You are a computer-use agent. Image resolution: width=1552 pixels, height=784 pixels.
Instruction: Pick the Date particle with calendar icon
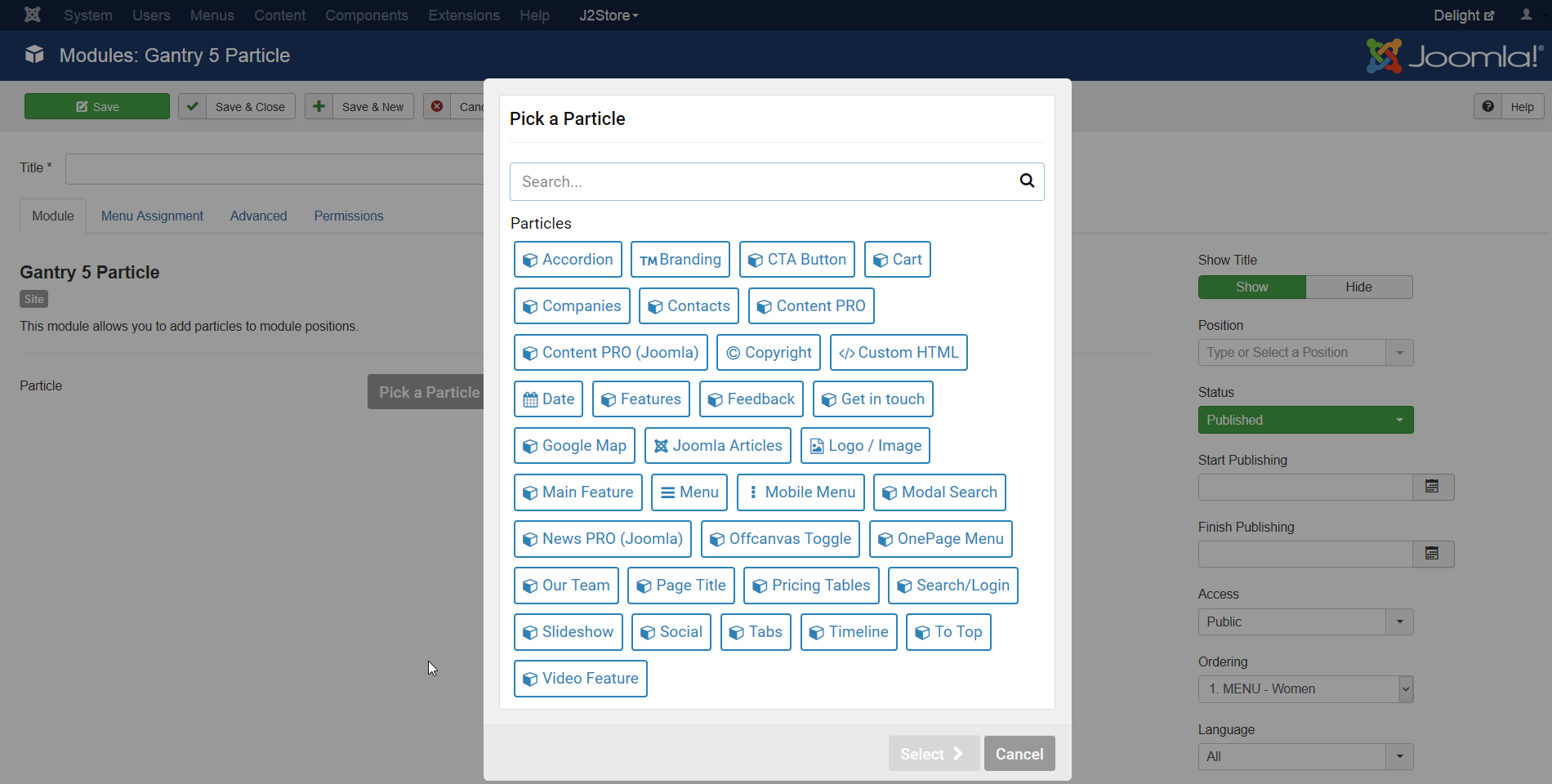(x=548, y=399)
